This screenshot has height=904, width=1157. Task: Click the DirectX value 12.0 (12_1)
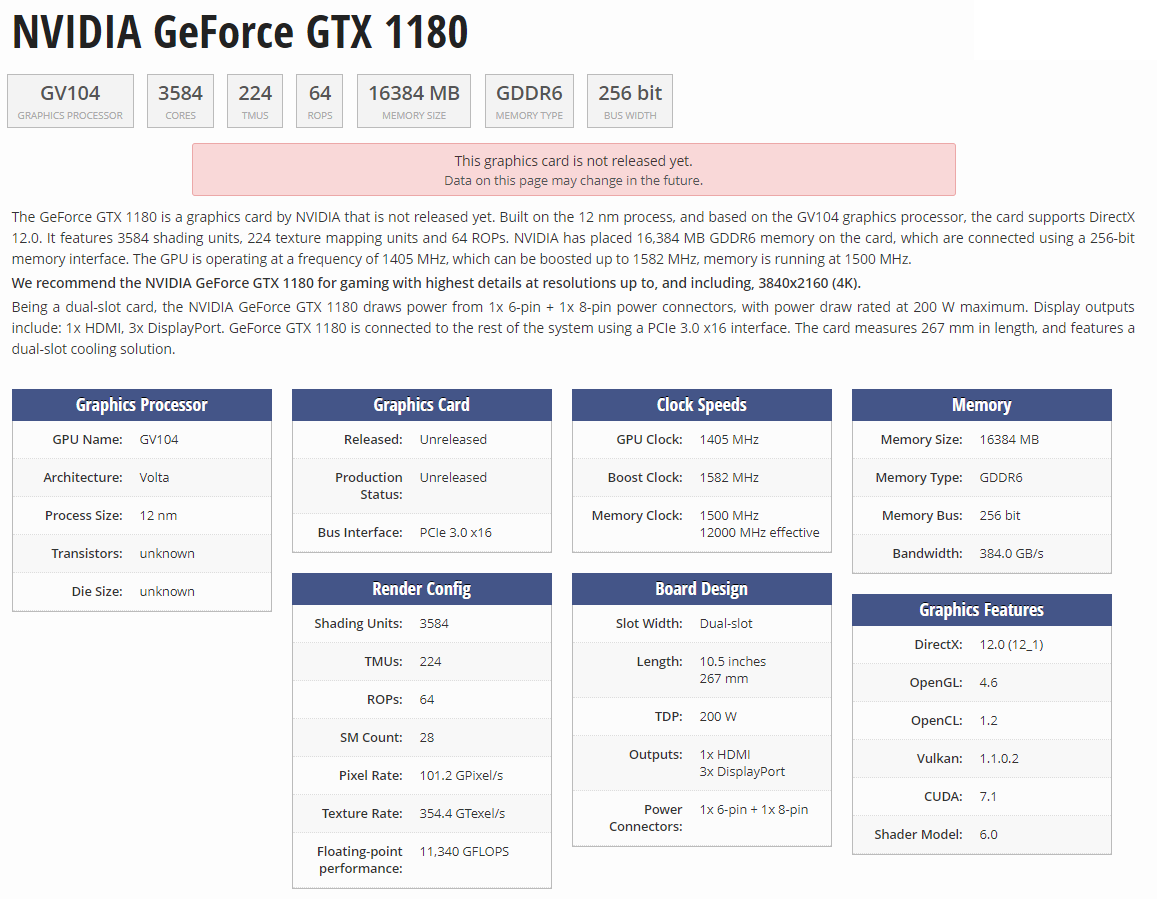[x=1011, y=645]
